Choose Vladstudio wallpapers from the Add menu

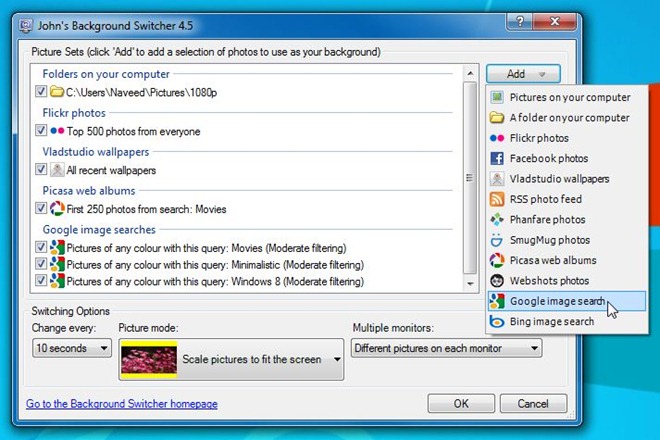pyautogui.click(x=567, y=179)
